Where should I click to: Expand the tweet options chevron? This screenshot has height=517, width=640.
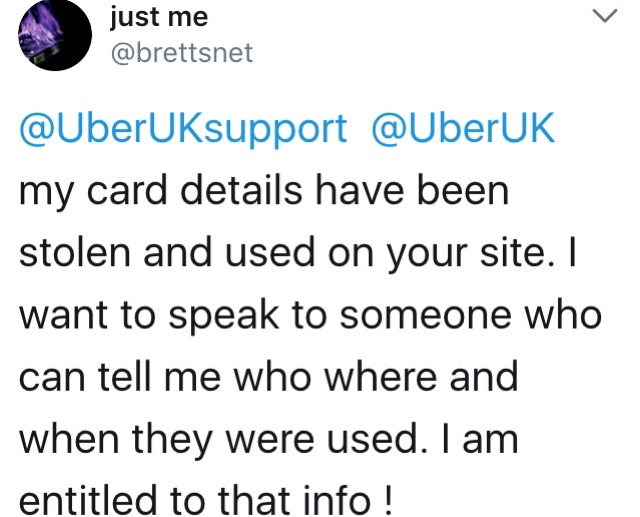(x=604, y=16)
